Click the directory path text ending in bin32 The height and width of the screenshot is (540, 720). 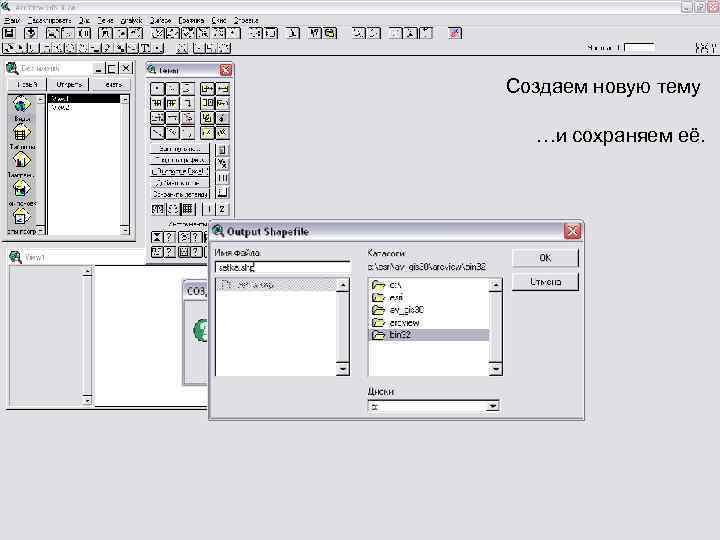coord(427,267)
